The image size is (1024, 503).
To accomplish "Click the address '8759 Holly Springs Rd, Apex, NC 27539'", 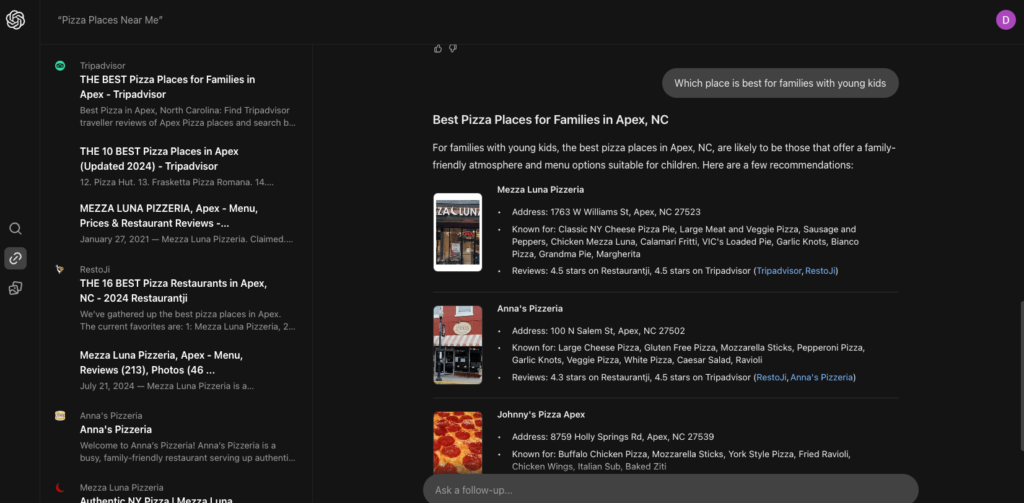I will [x=632, y=437].
